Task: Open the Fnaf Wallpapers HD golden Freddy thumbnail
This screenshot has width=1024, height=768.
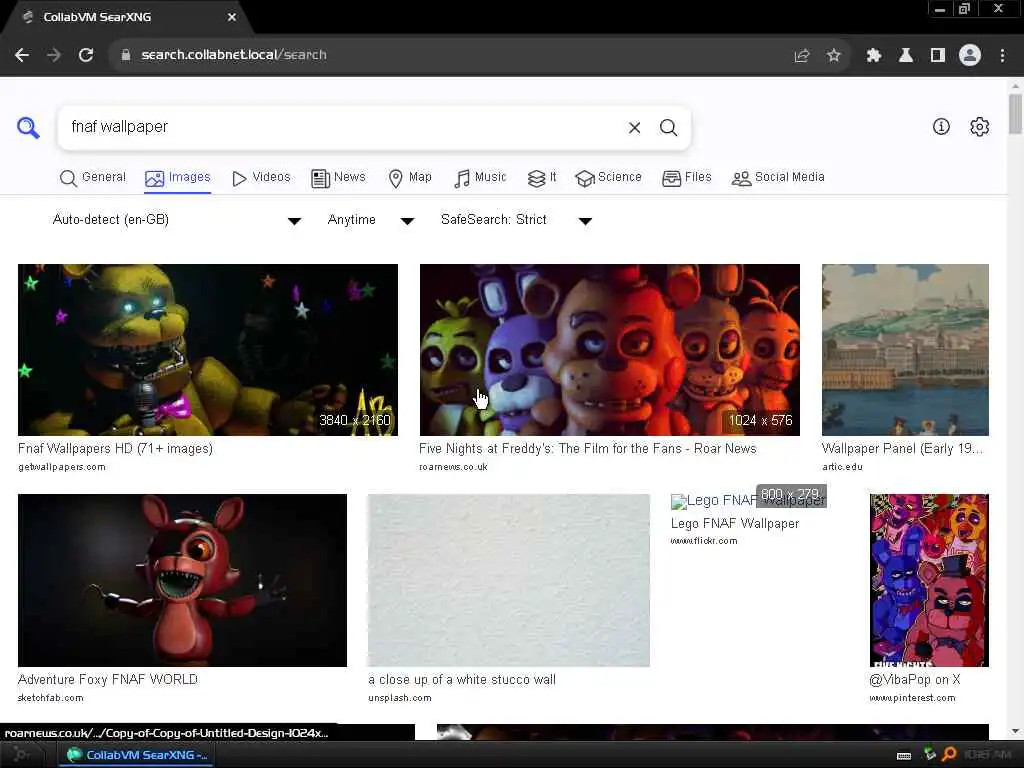Action: click(x=208, y=349)
